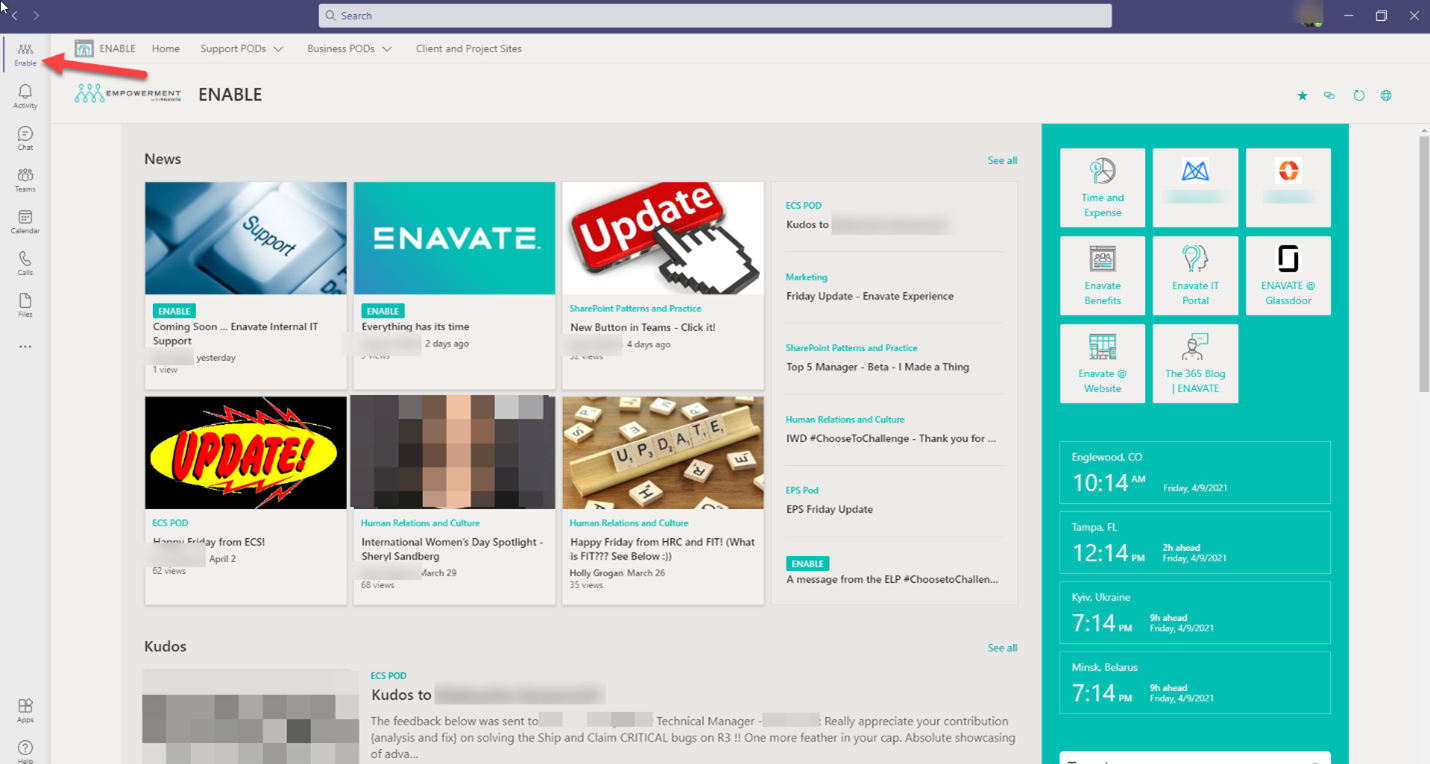Open the red Update button news image
The height and width of the screenshot is (764, 1430).
(663, 238)
